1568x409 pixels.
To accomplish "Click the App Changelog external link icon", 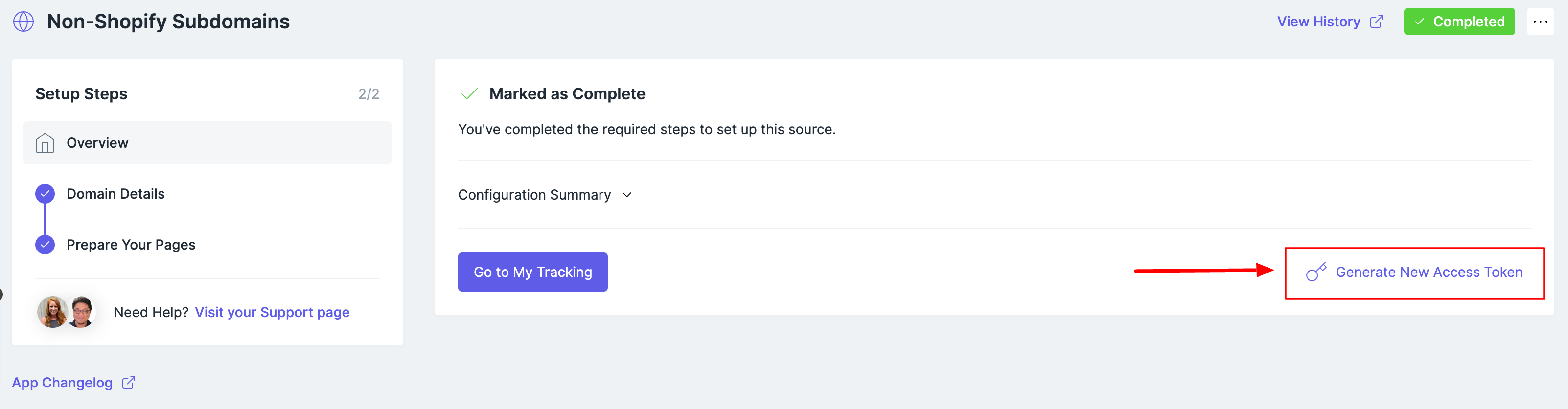I will tap(128, 383).
